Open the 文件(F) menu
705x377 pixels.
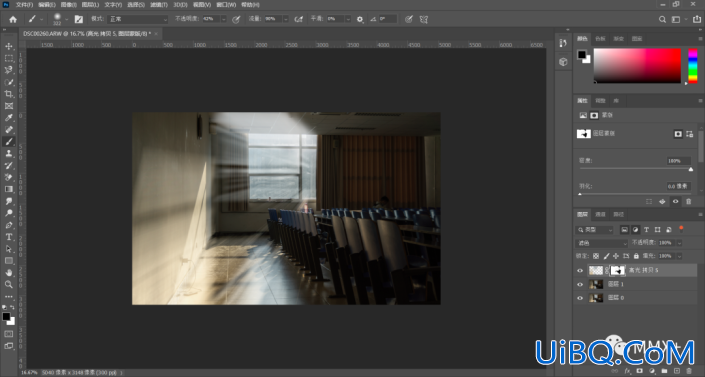[x=24, y=4]
